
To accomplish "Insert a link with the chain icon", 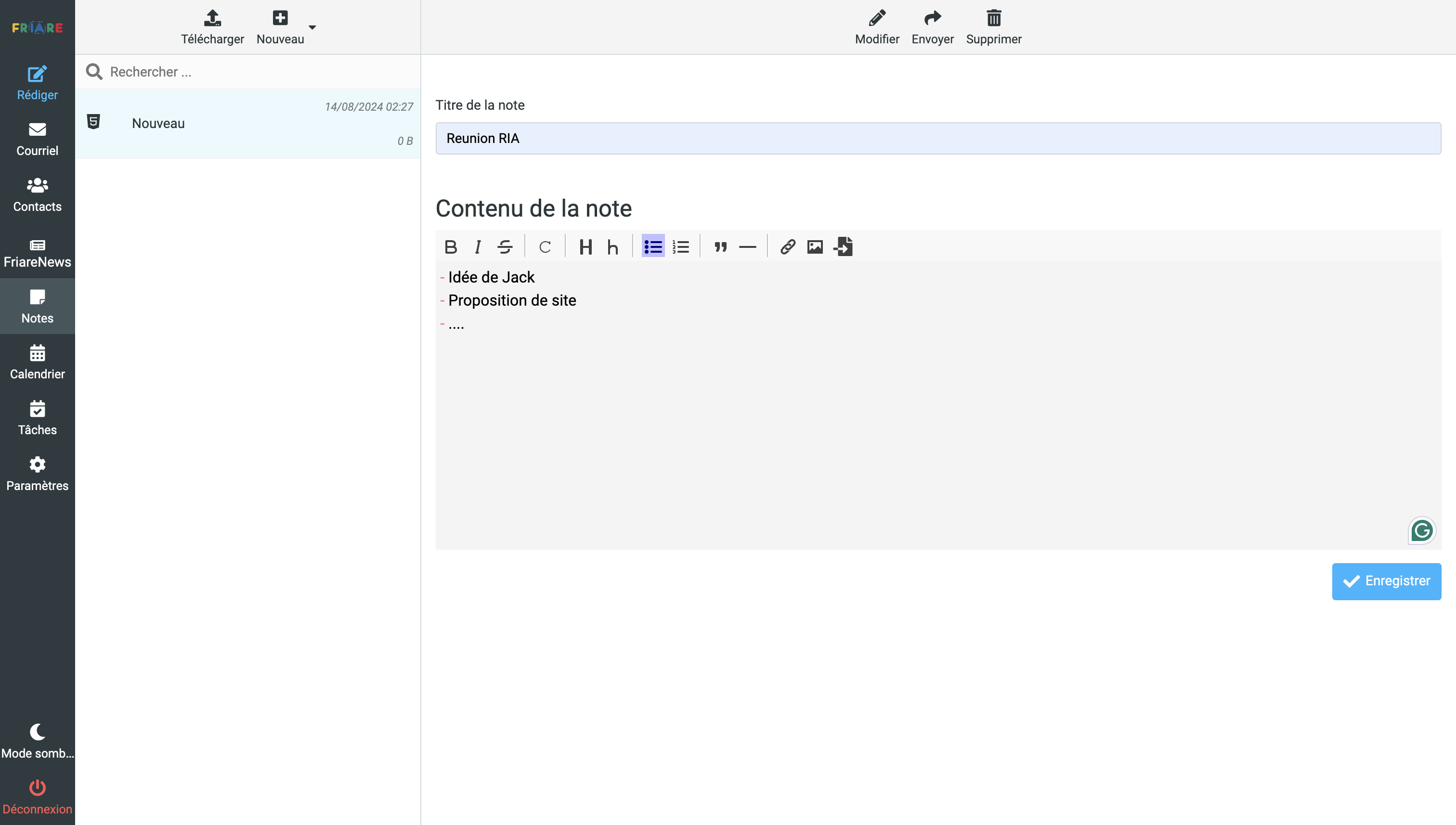I will coord(788,247).
